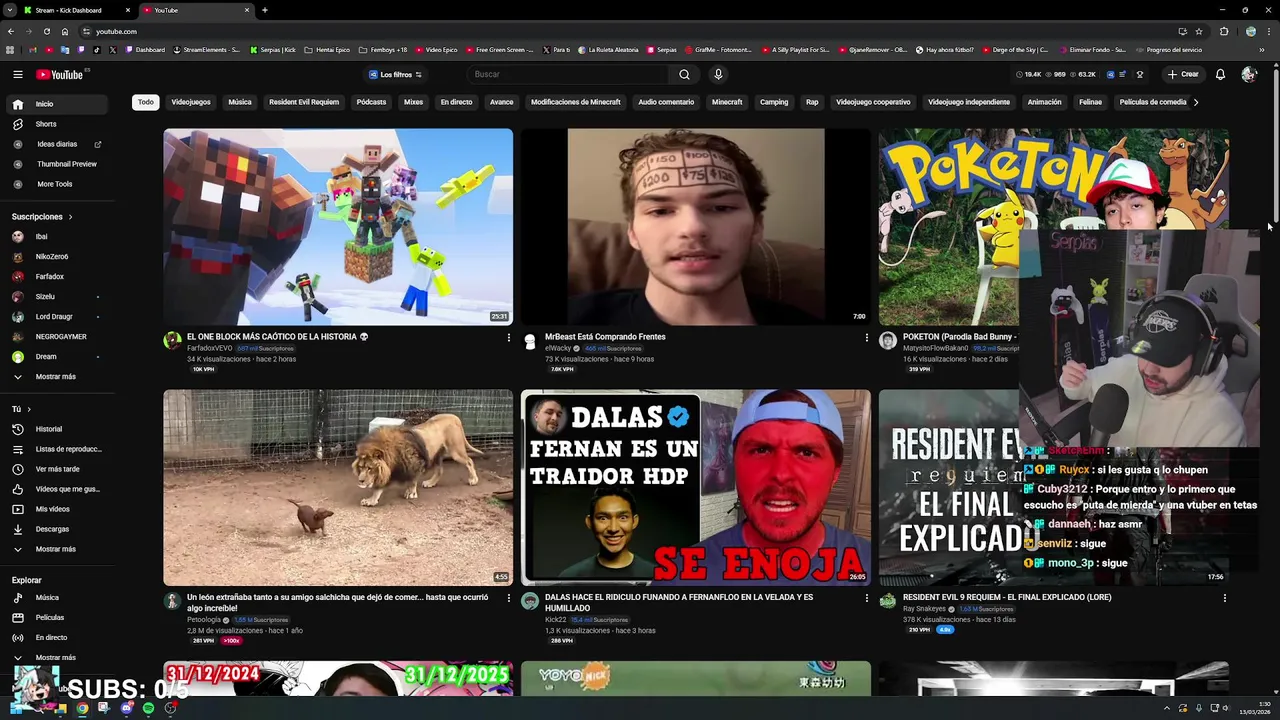Image resolution: width=1280 pixels, height=720 pixels.
Task: Open Ideas diarias extension link
Action: 56,144
